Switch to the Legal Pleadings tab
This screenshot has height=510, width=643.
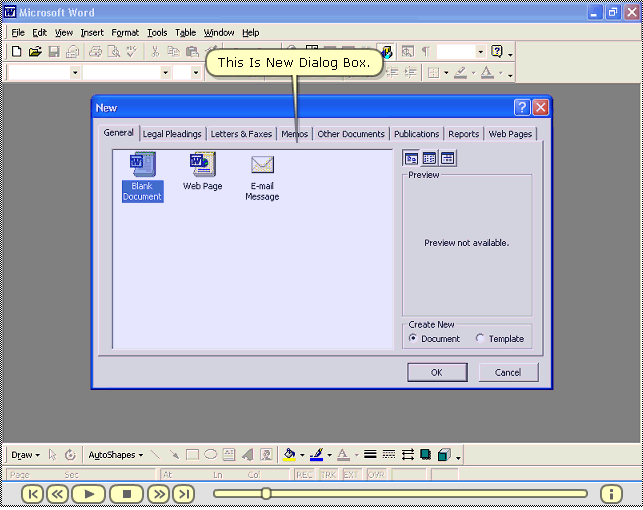coord(172,134)
